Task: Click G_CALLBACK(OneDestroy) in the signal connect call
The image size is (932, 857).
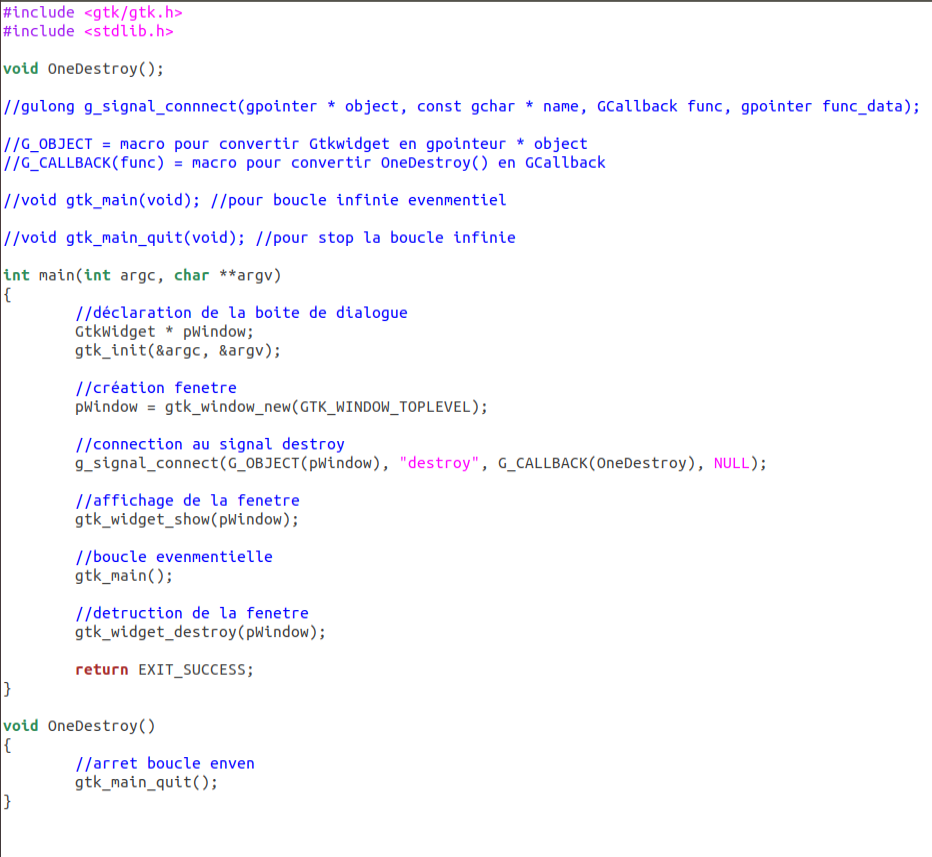Action: [x=597, y=464]
